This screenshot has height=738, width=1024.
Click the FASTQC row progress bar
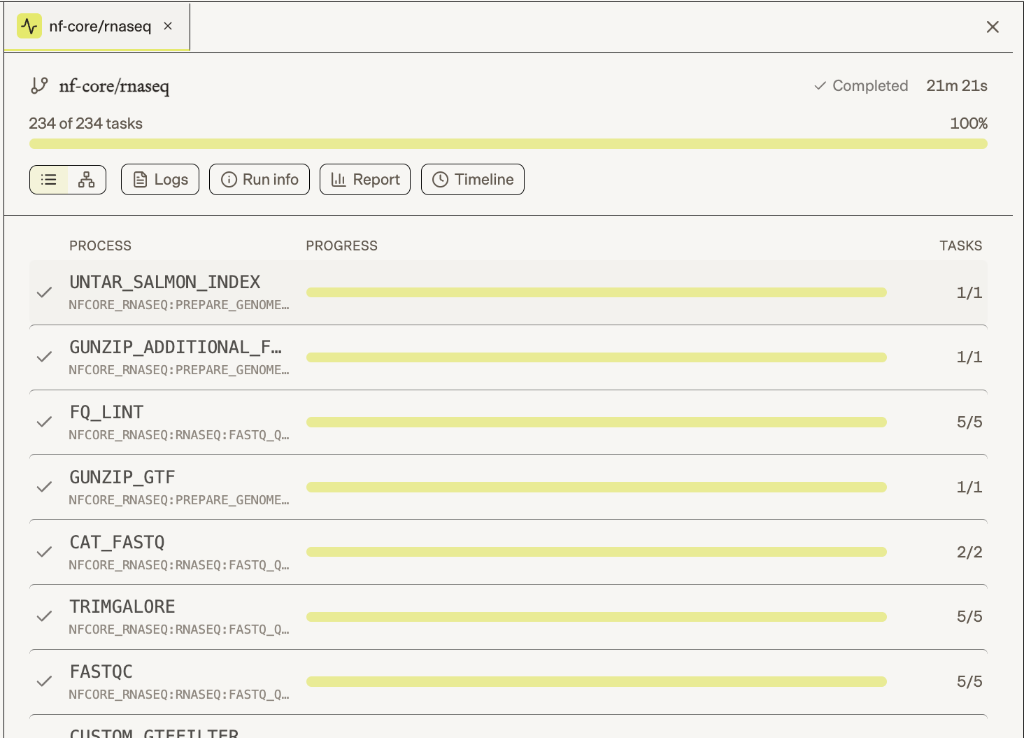point(596,682)
